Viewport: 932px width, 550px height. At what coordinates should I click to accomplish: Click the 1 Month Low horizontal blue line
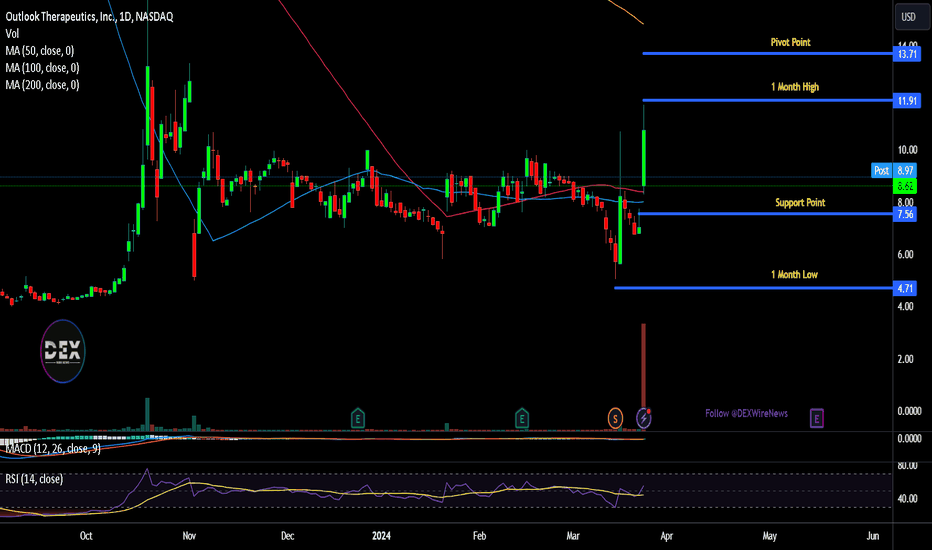[753, 288]
